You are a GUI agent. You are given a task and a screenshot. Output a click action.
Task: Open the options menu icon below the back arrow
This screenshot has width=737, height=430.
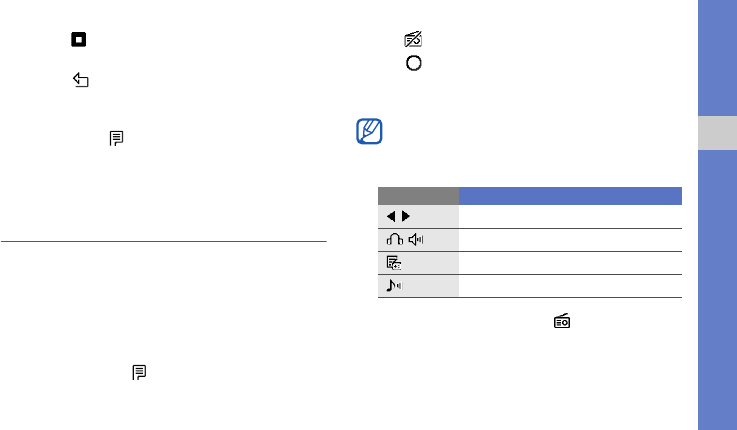pyautogui.click(x=116, y=138)
